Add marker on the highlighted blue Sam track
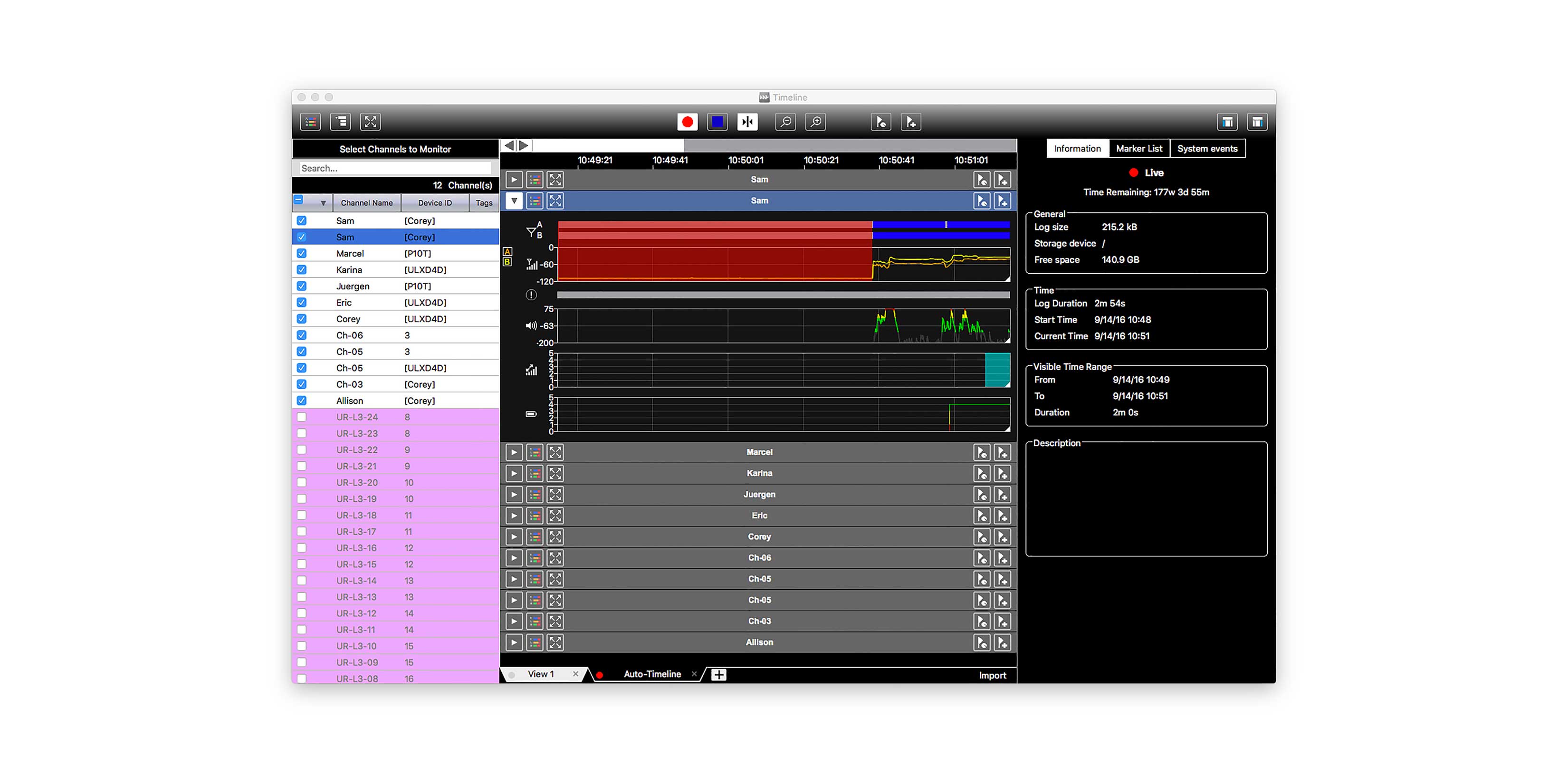 coord(1002,201)
